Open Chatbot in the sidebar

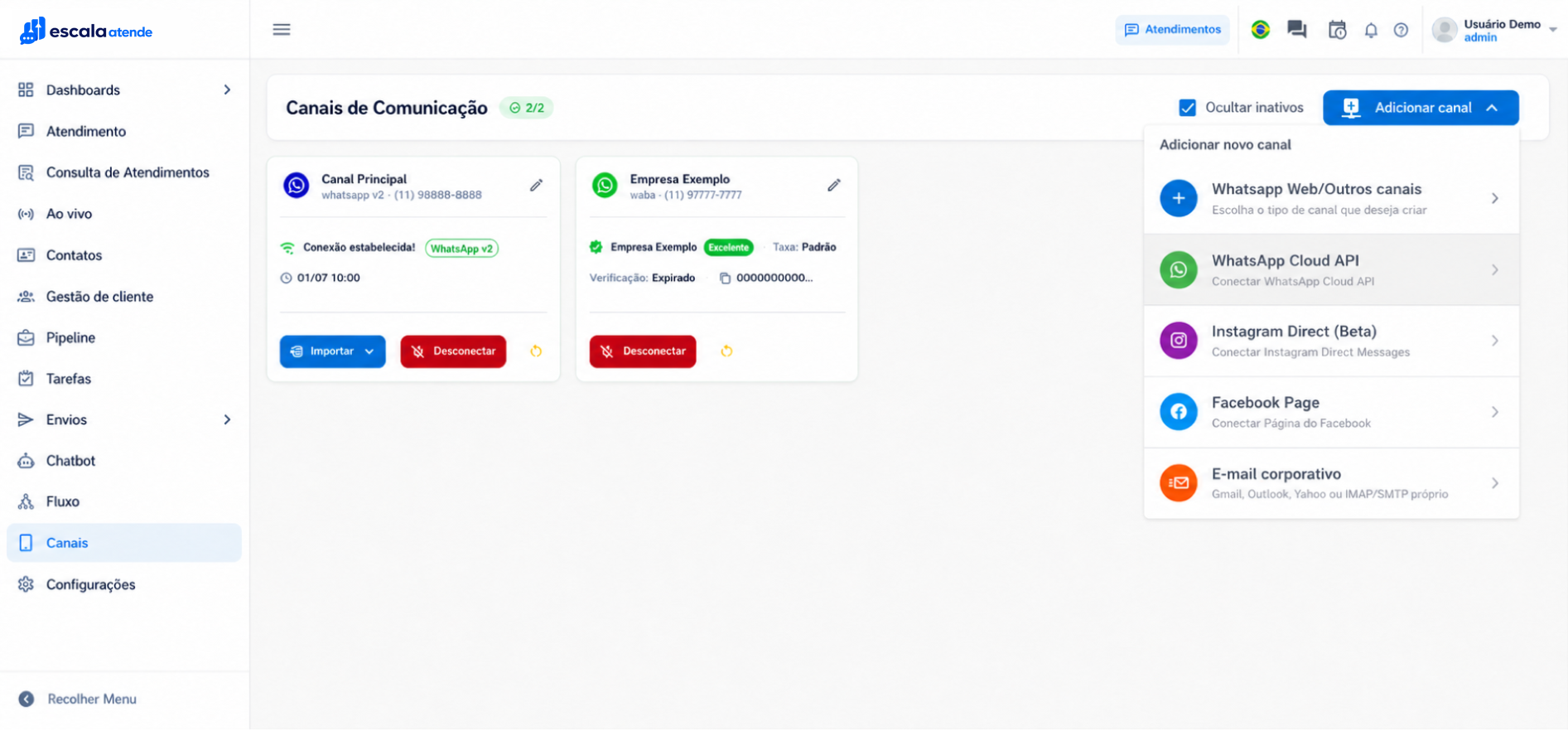pyautogui.click(x=124, y=461)
